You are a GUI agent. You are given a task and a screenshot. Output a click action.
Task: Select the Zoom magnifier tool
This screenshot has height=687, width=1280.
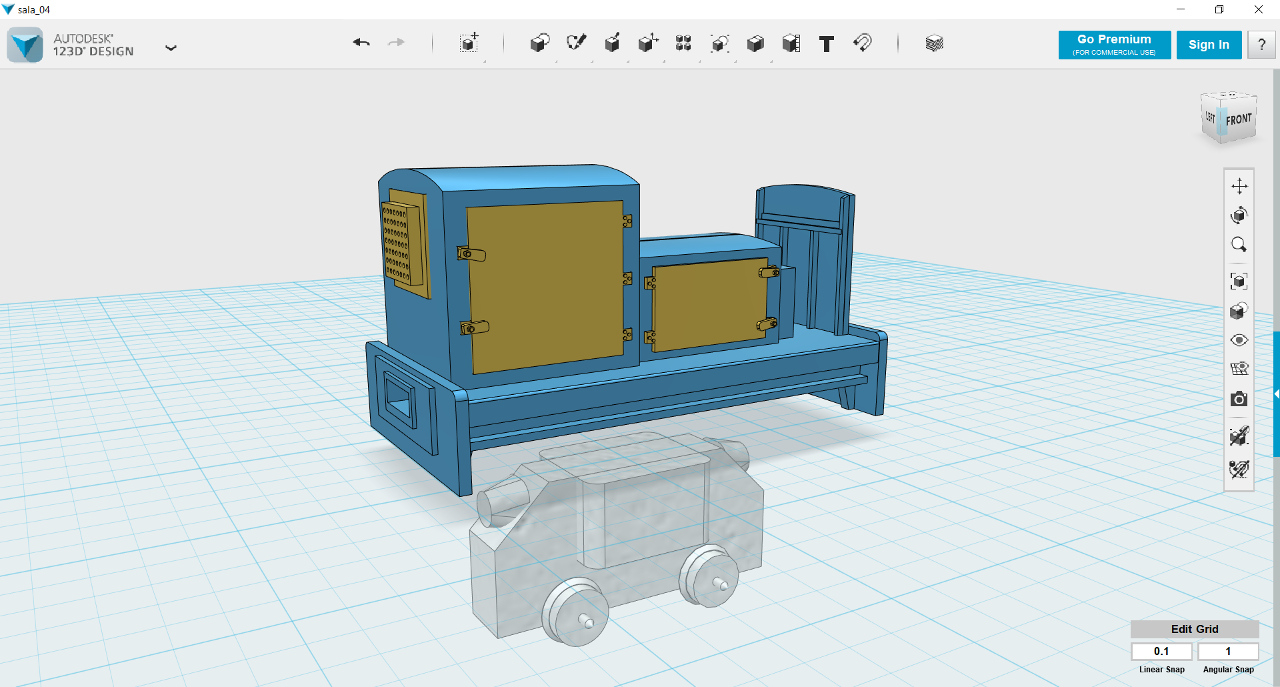[x=1239, y=244]
